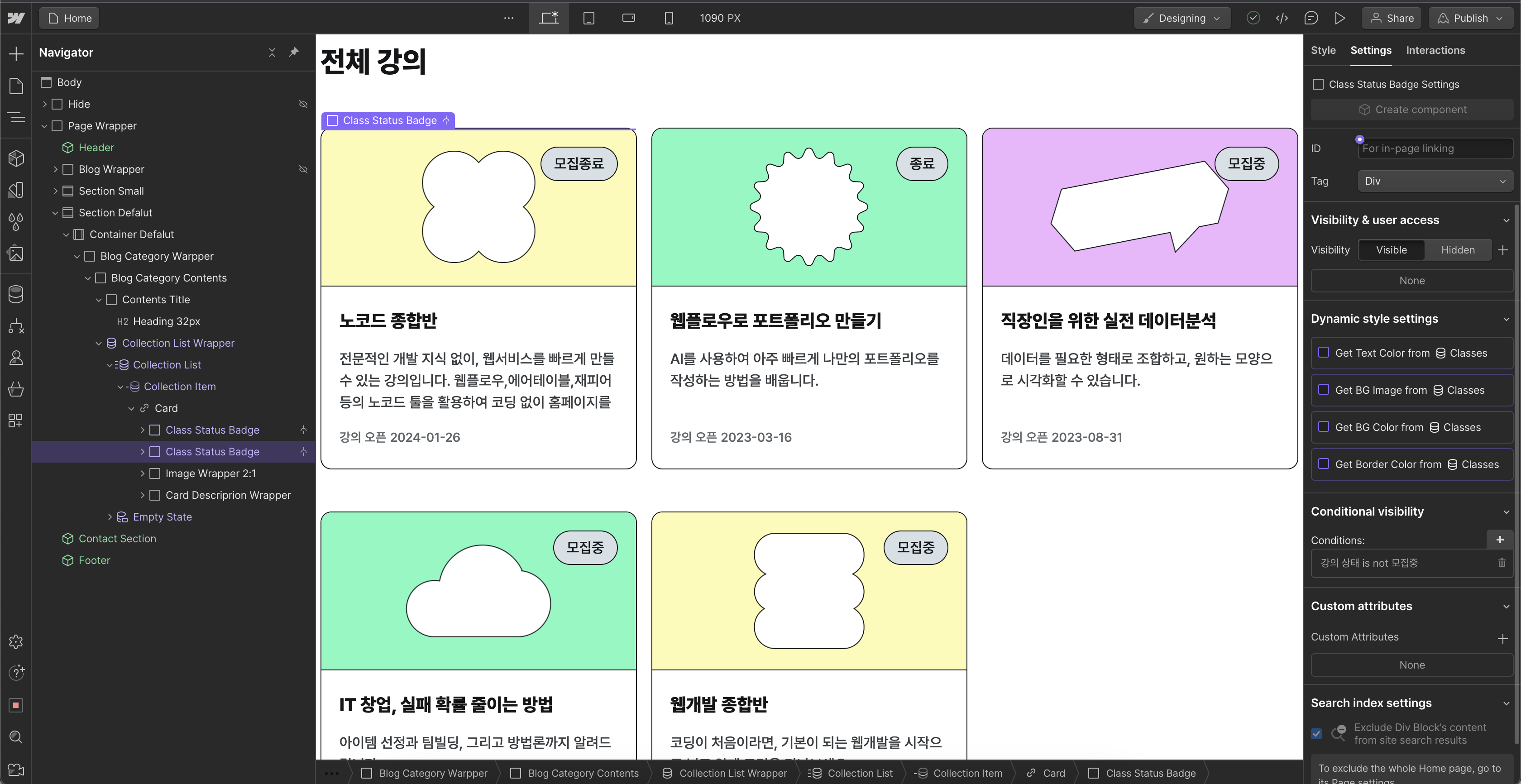This screenshot has height=784, width=1521.
Task: Open the 노코드 종합반 course card
Action: pyautogui.click(x=478, y=299)
